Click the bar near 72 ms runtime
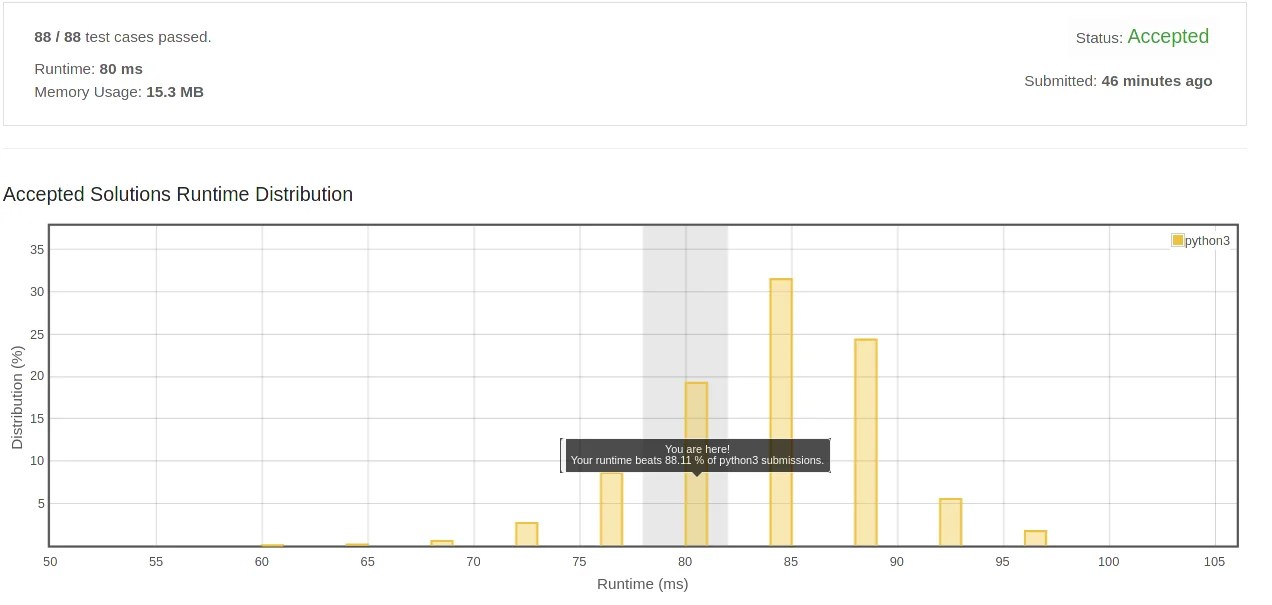This screenshot has width=1272, height=605. 527,534
